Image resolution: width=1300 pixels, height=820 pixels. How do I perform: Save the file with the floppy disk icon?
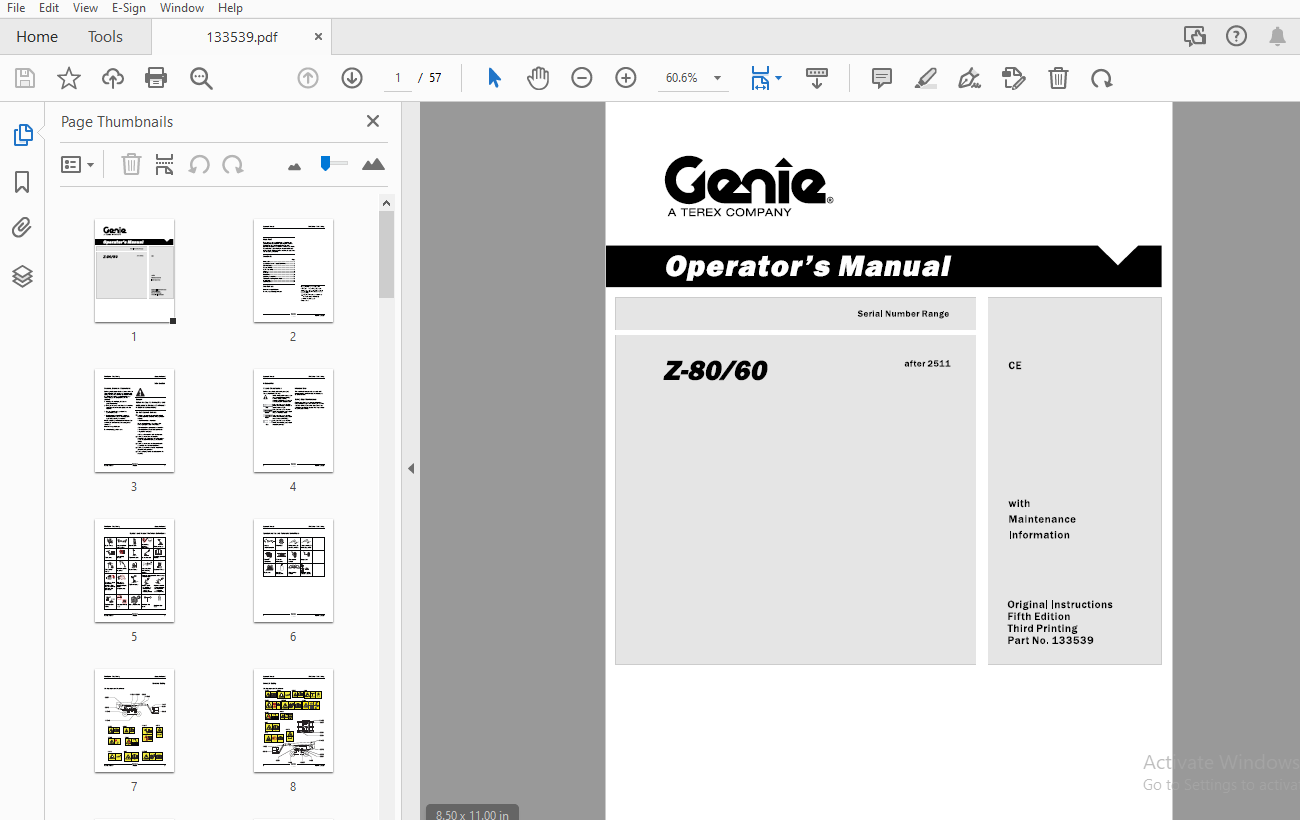[25, 78]
